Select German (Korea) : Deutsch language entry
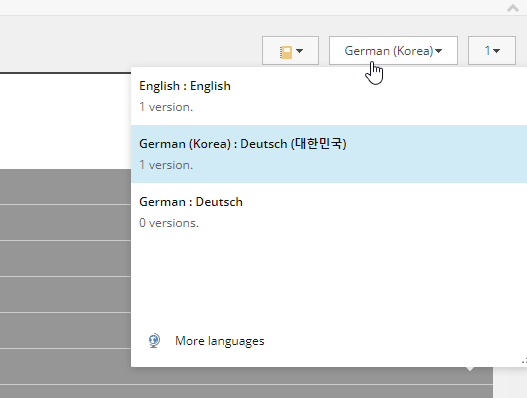 point(329,154)
